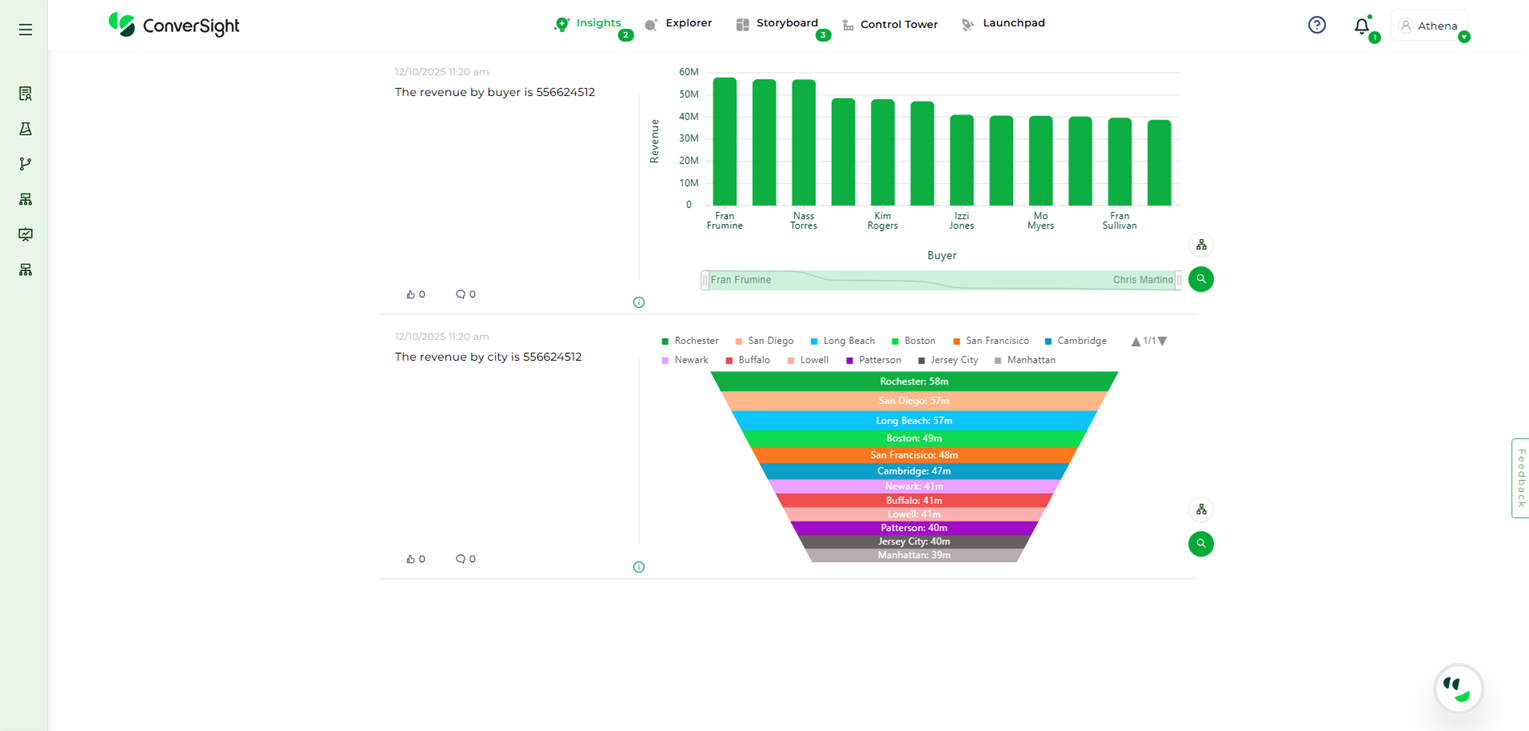Click the buyer range slider left handle
This screenshot has height=731, width=1529.
coord(705,280)
